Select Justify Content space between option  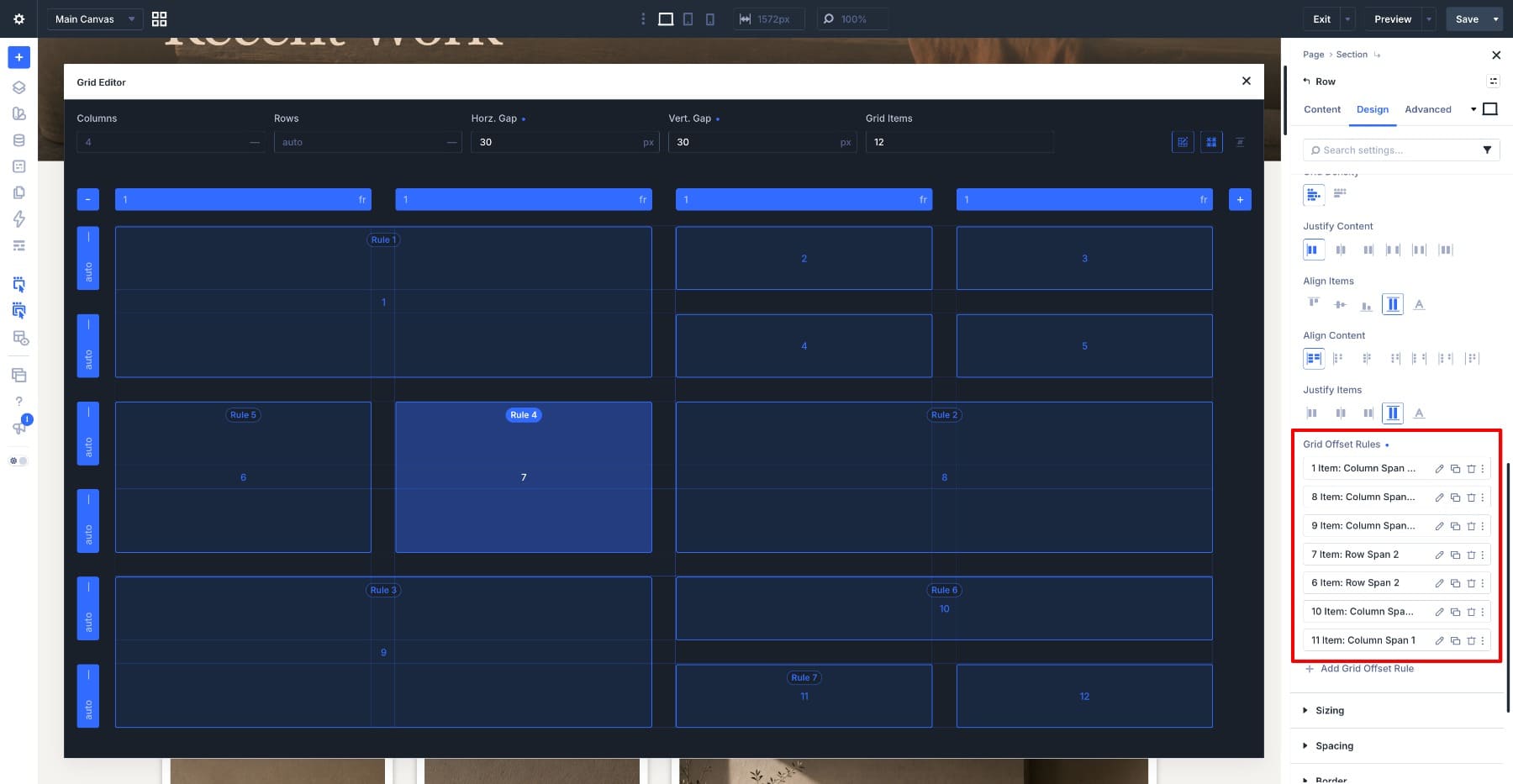tap(1393, 250)
